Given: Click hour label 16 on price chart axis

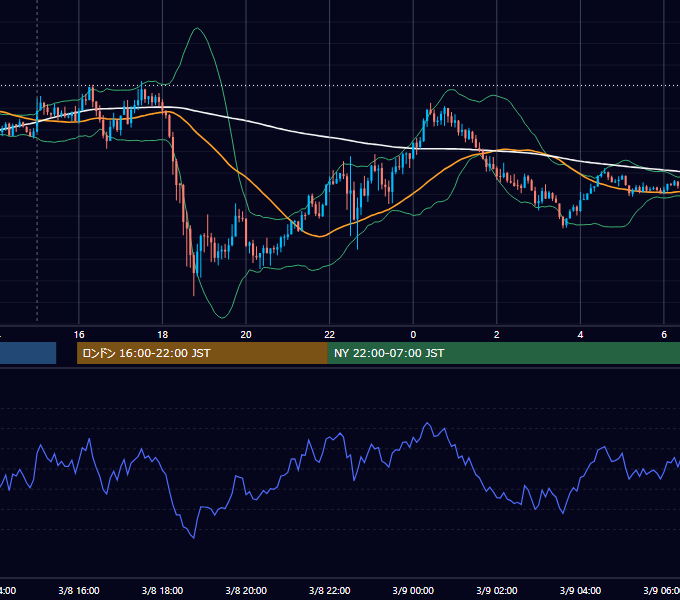Looking at the screenshot, I should pyautogui.click(x=79, y=335).
